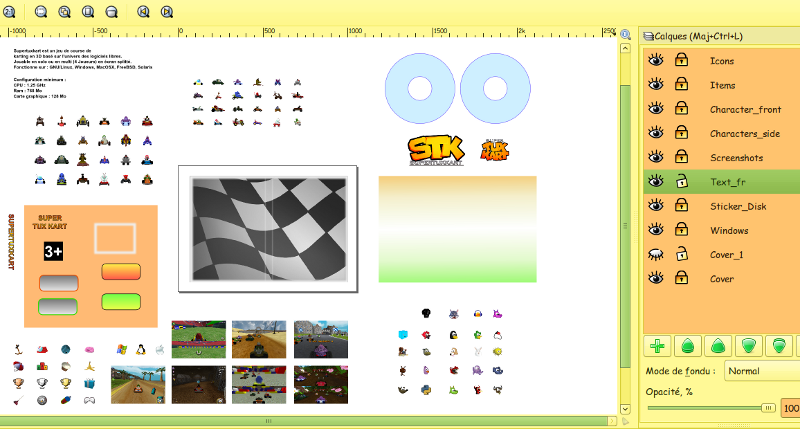The width and height of the screenshot is (800, 429).
Task: Lock the Text_fr layer
Action: tap(681, 181)
